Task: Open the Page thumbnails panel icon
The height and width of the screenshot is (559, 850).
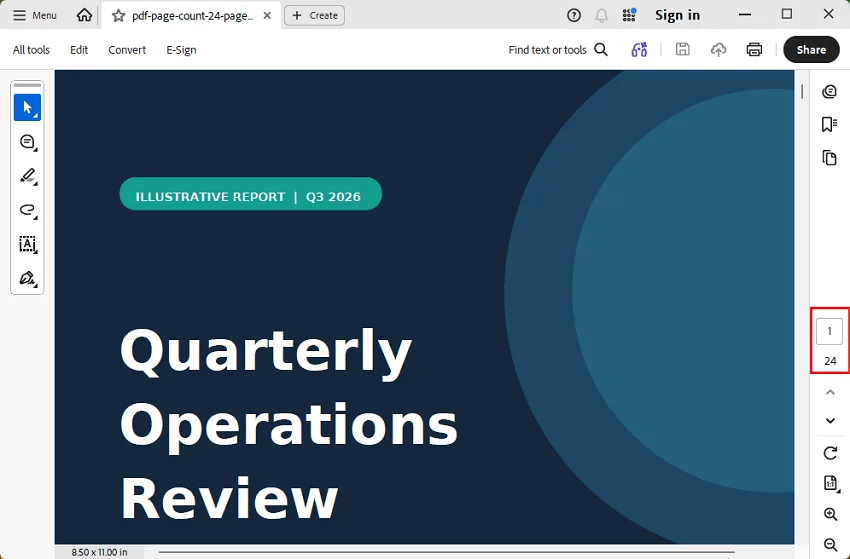Action: pyautogui.click(x=829, y=157)
